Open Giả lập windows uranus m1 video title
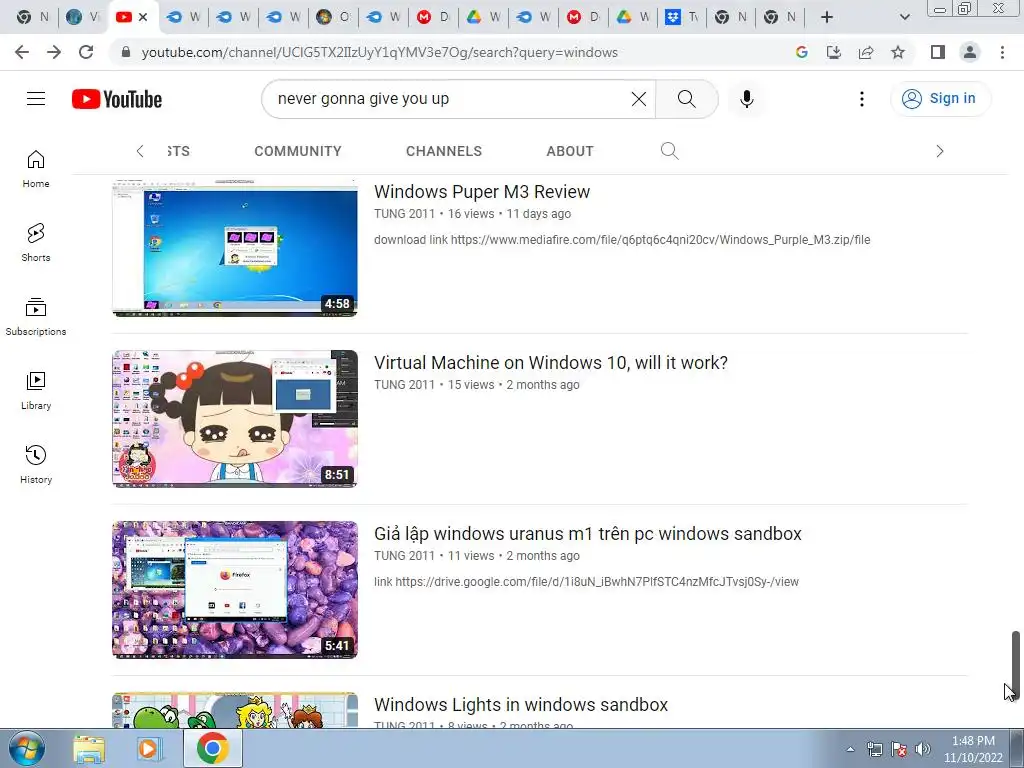The image size is (1024, 768). click(x=588, y=534)
